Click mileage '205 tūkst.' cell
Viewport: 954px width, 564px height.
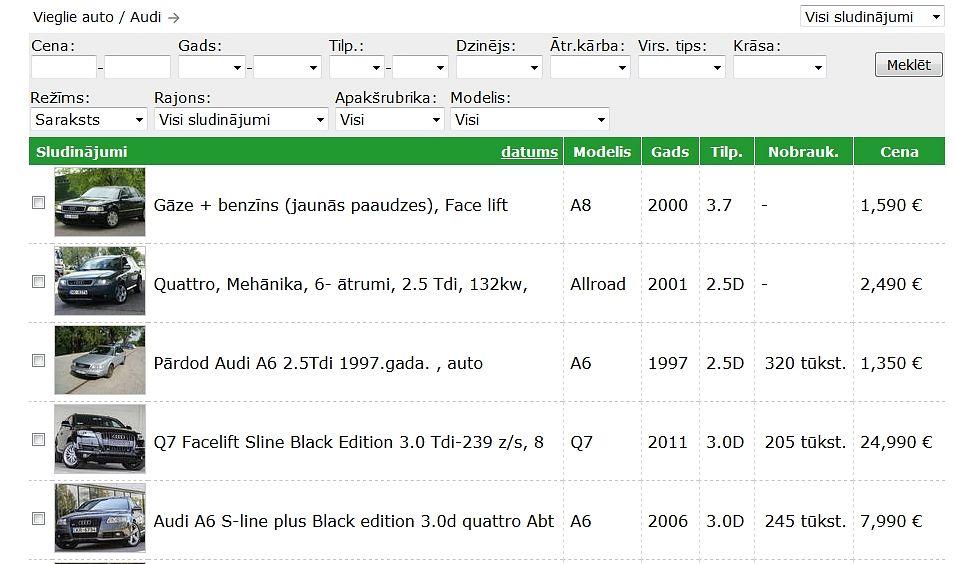[805, 442]
